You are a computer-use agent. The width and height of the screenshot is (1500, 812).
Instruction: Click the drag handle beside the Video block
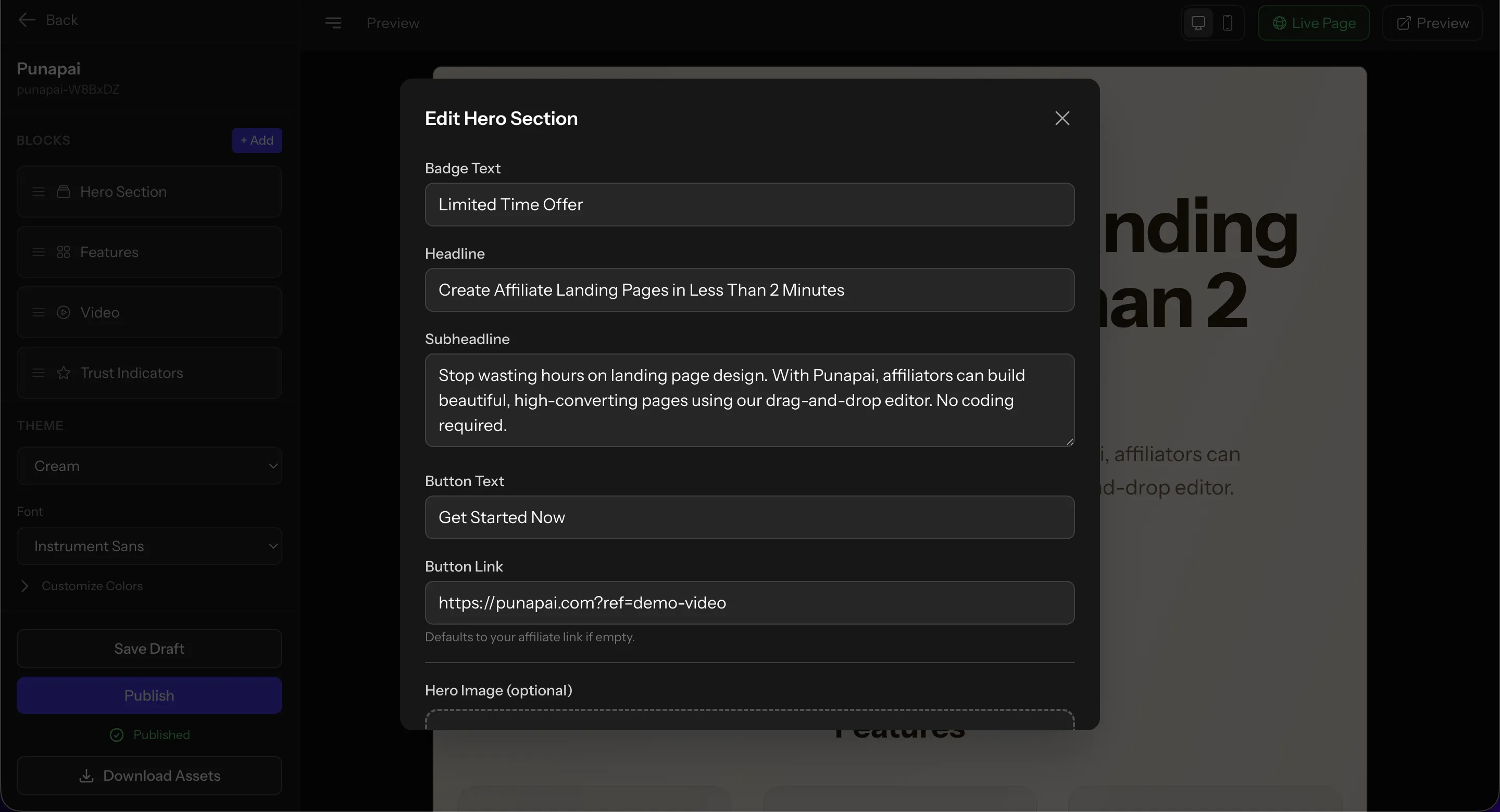39,312
